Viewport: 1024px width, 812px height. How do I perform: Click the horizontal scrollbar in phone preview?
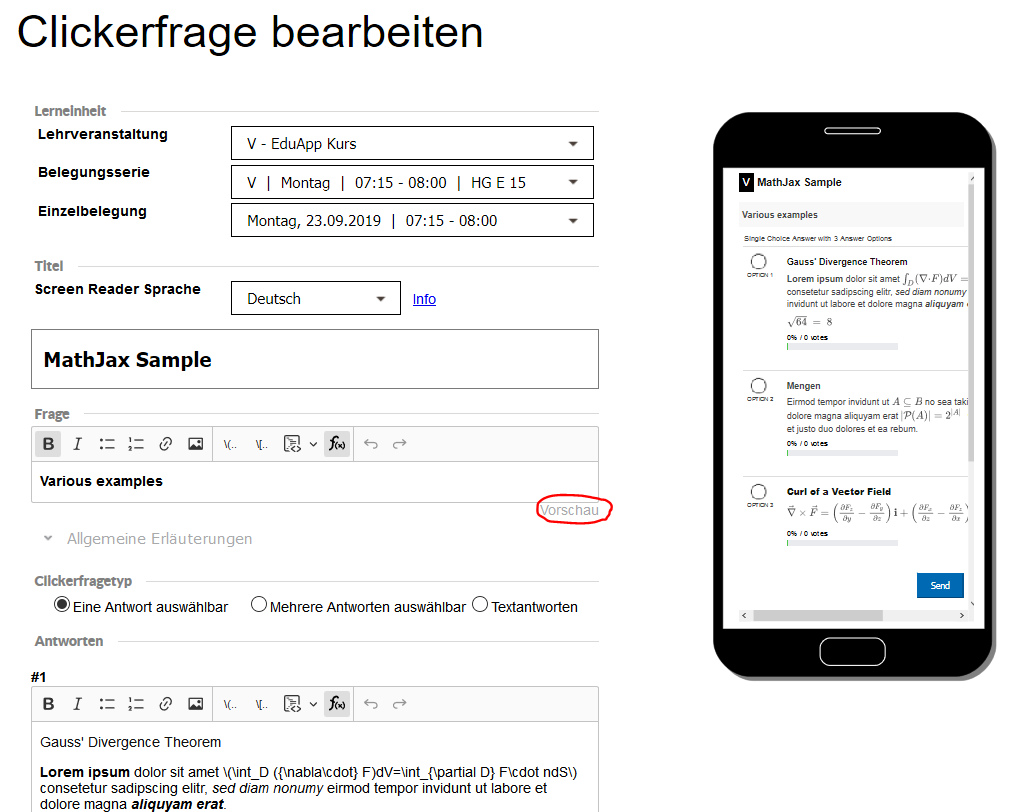818,615
